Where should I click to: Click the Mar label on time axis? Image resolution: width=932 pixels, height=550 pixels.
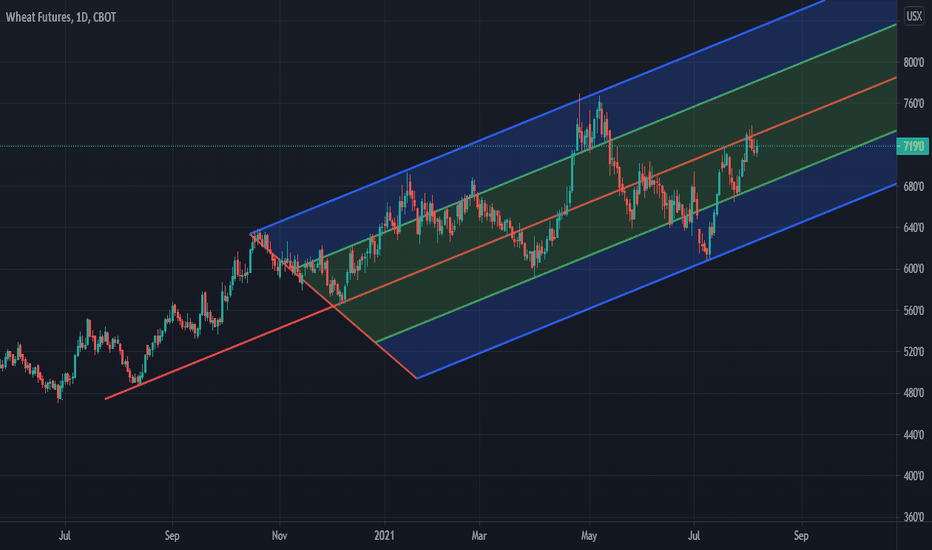[479, 536]
